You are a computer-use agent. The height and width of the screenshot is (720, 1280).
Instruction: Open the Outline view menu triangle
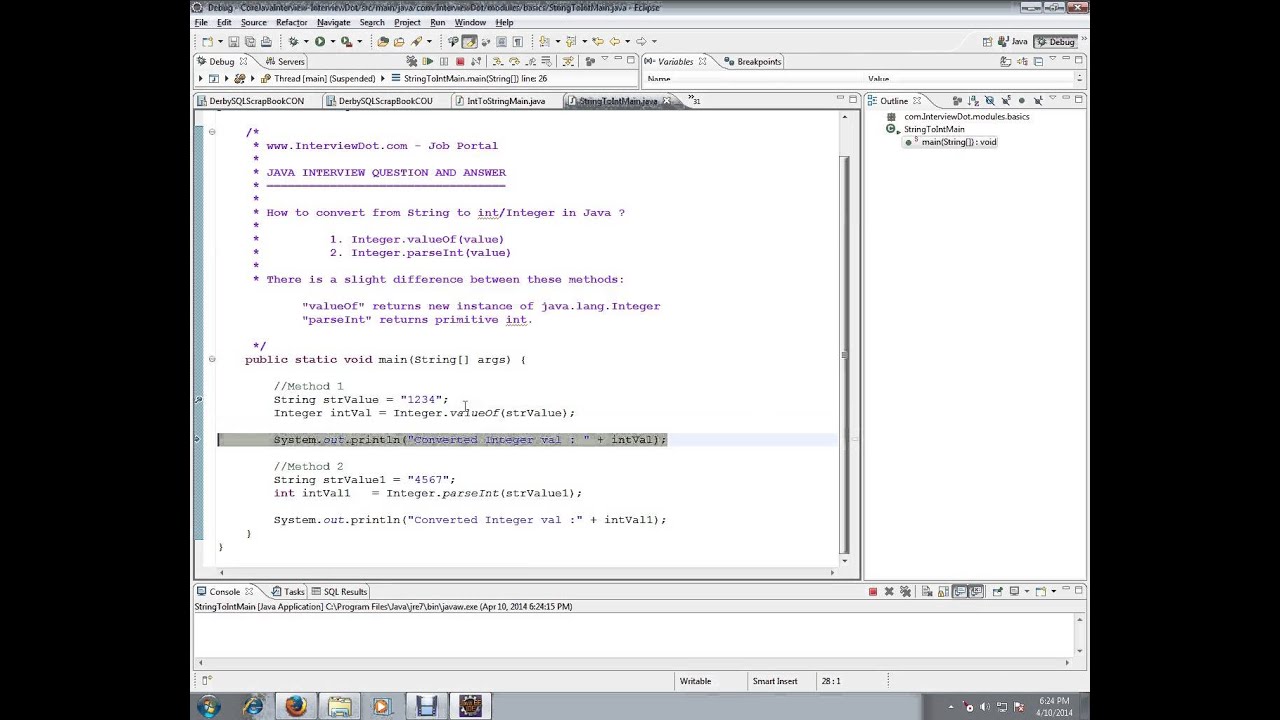[1053, 98]
